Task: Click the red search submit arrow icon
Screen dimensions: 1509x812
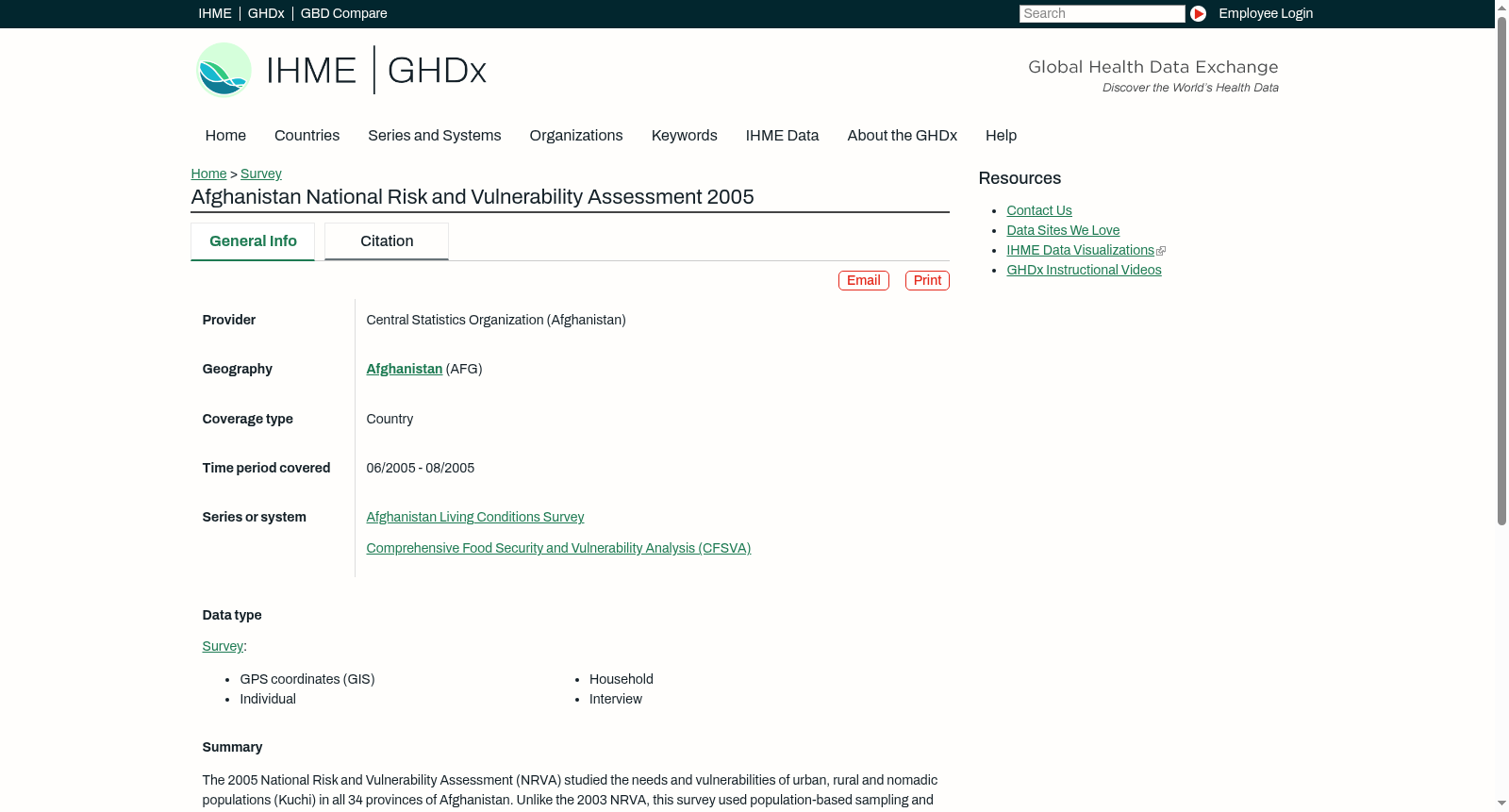Action: tap(1198, 13)
